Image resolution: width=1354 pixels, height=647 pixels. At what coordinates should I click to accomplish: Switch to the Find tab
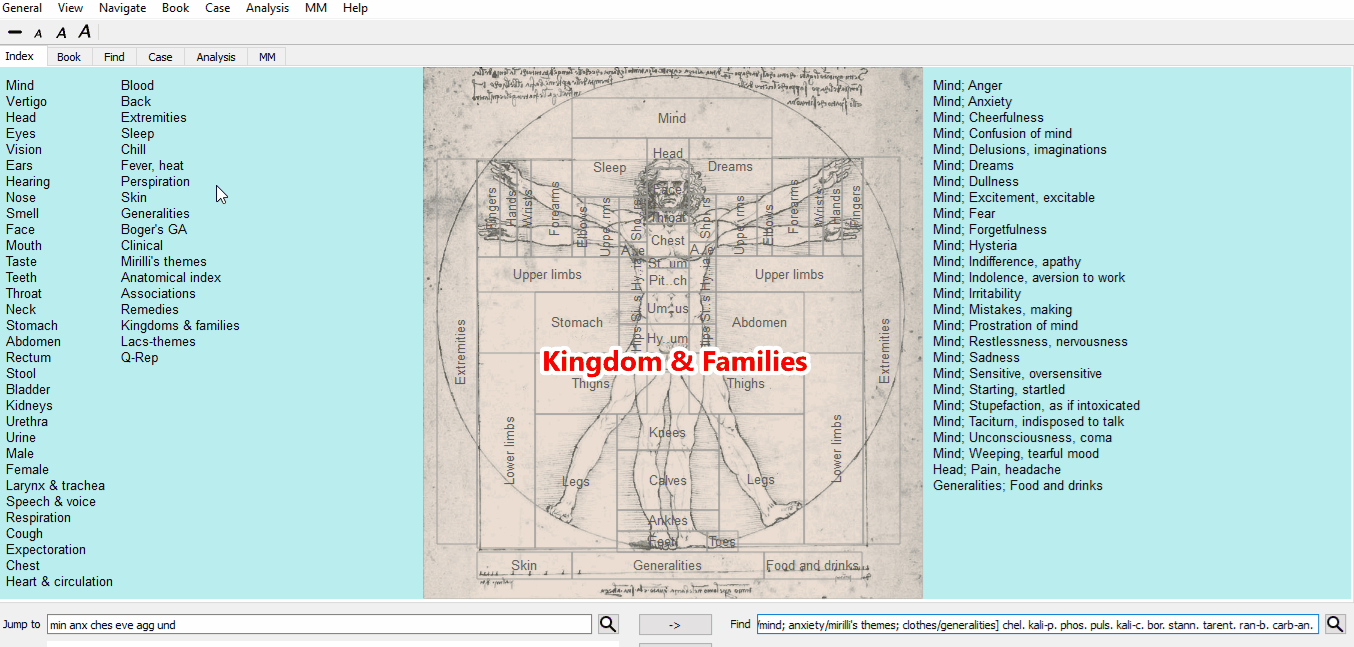click(x=114, y=57)
